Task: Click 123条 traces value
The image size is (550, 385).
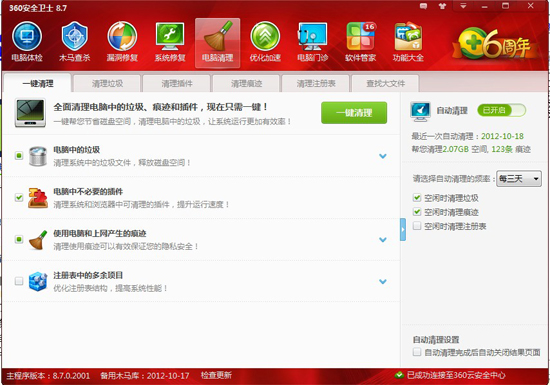Action: pos(502,149)
